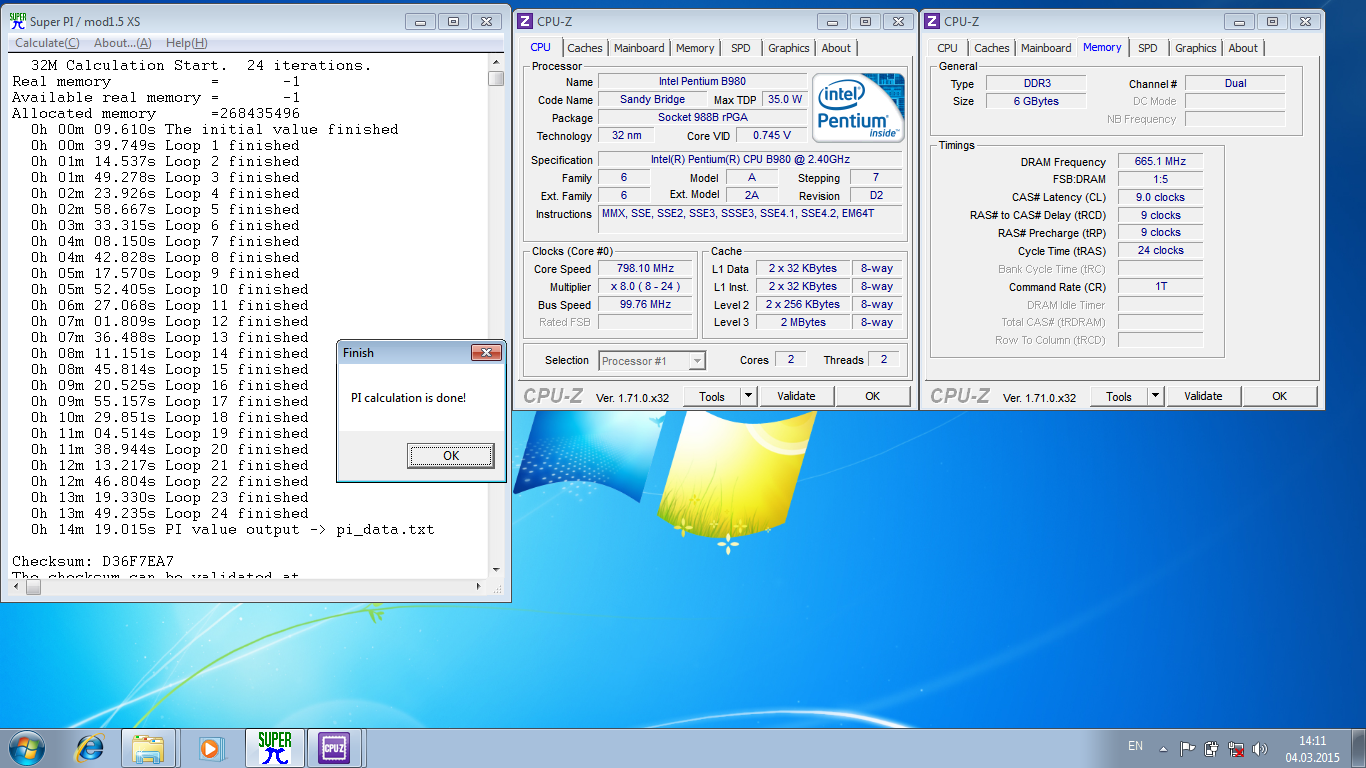Expand Tools dropdown arrow in Memory window

tap(1155, 396)
